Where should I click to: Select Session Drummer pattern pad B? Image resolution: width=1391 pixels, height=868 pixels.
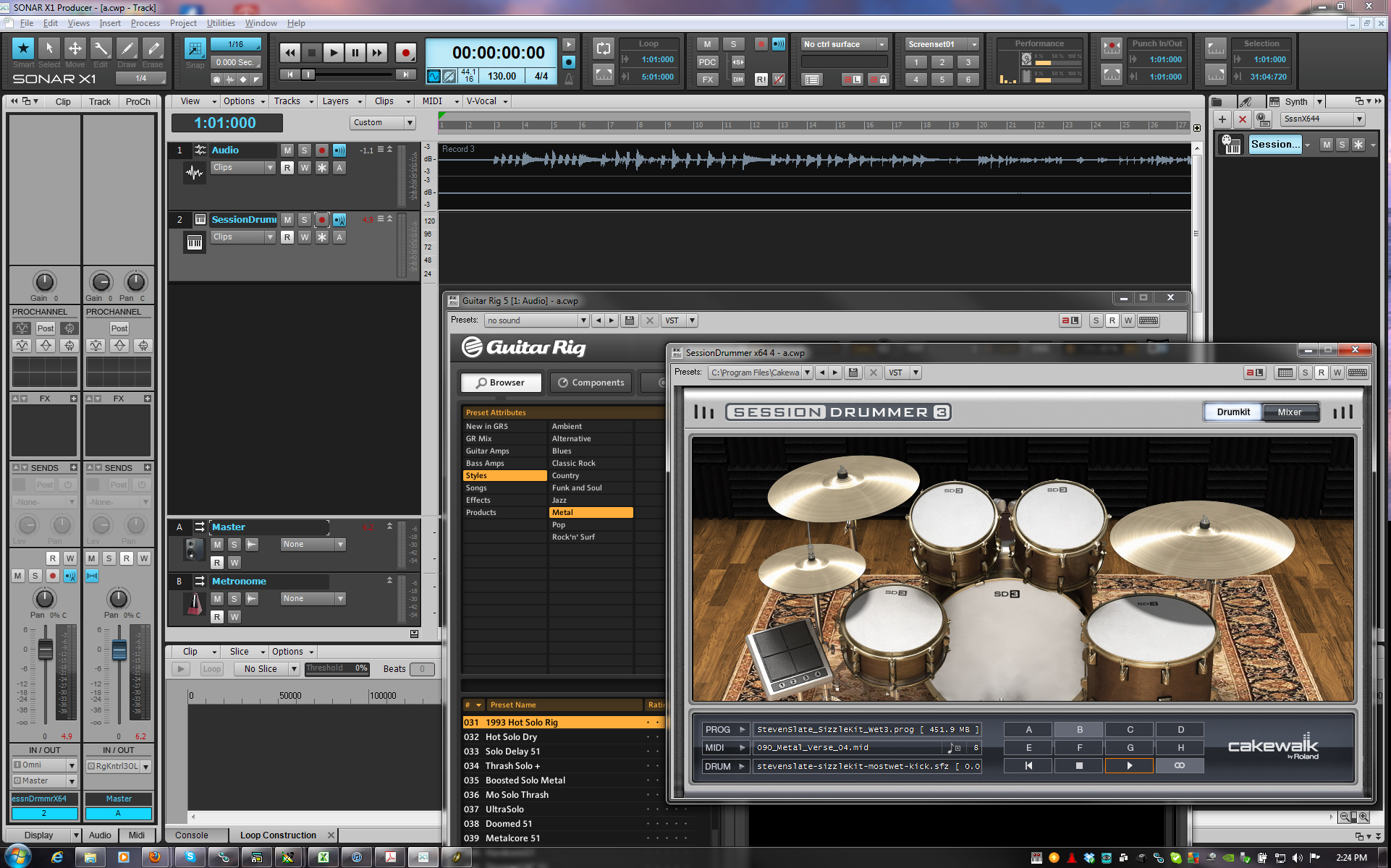(x=1079, y=729)
